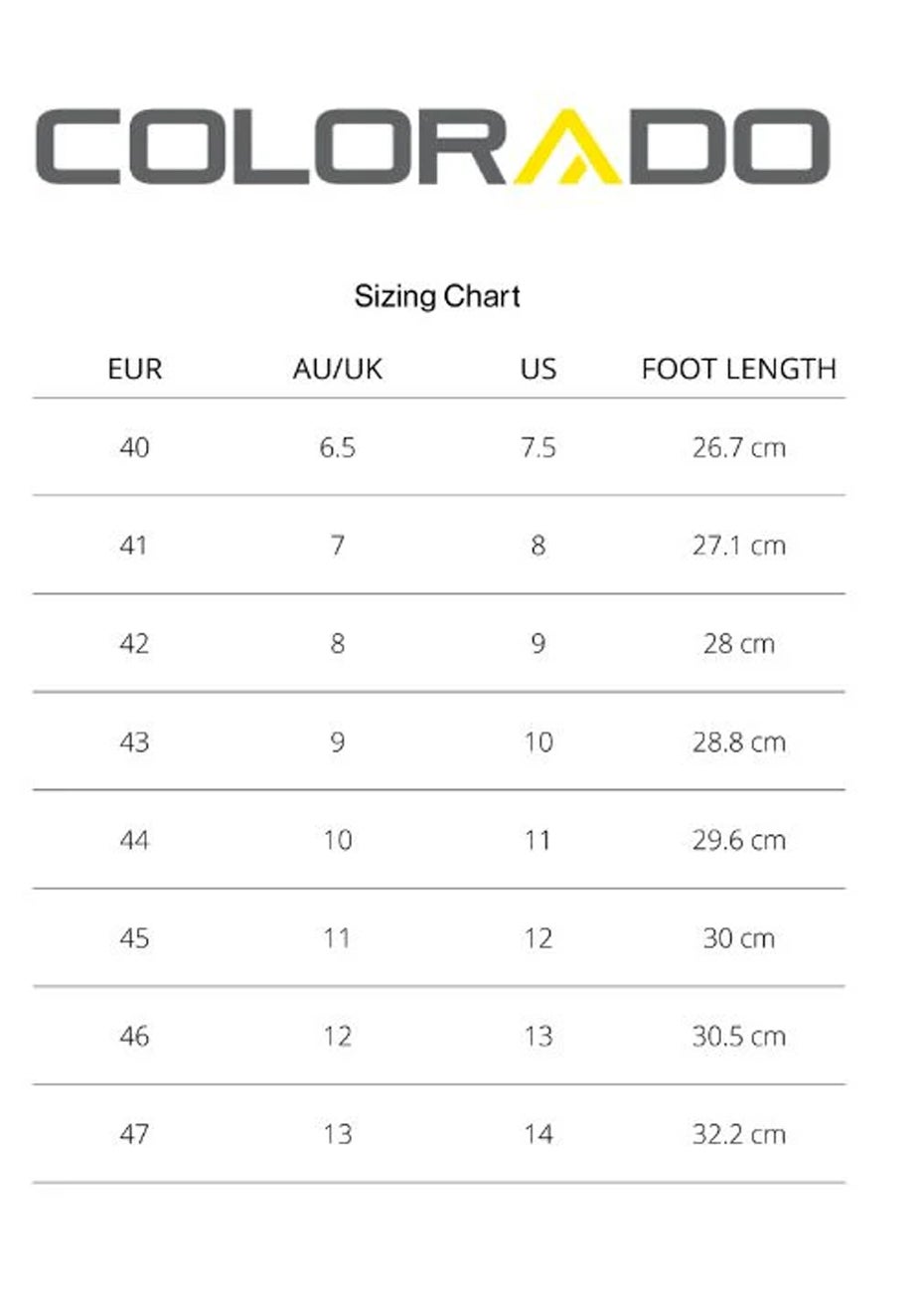Screen dimensions: 924x1312
Task: Click the 26.7 cm foot length
Action: point(738,447)
